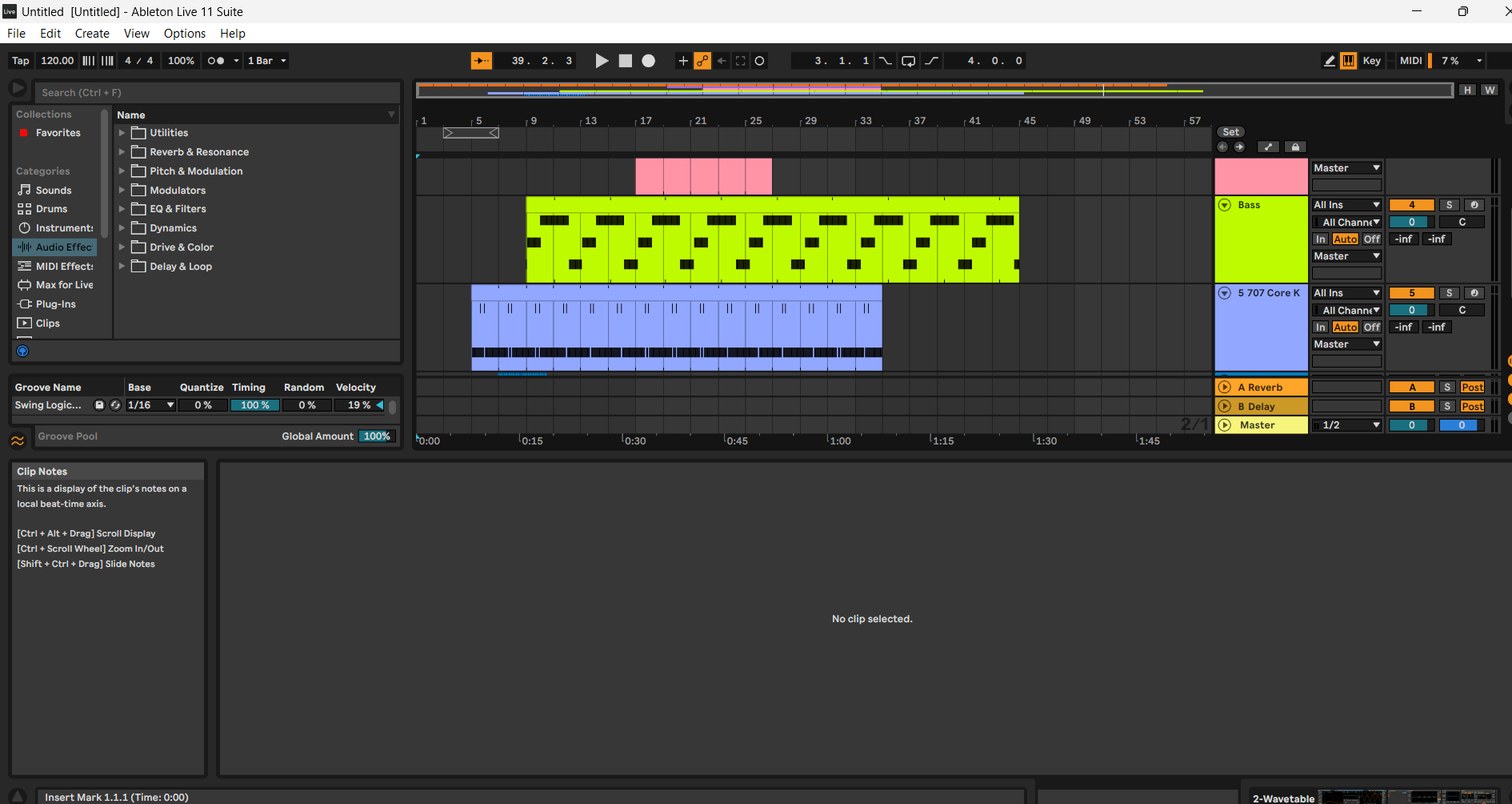Open groove Base 1/16 dropdown
The image size is (1512, 804).
coord(151,405)
